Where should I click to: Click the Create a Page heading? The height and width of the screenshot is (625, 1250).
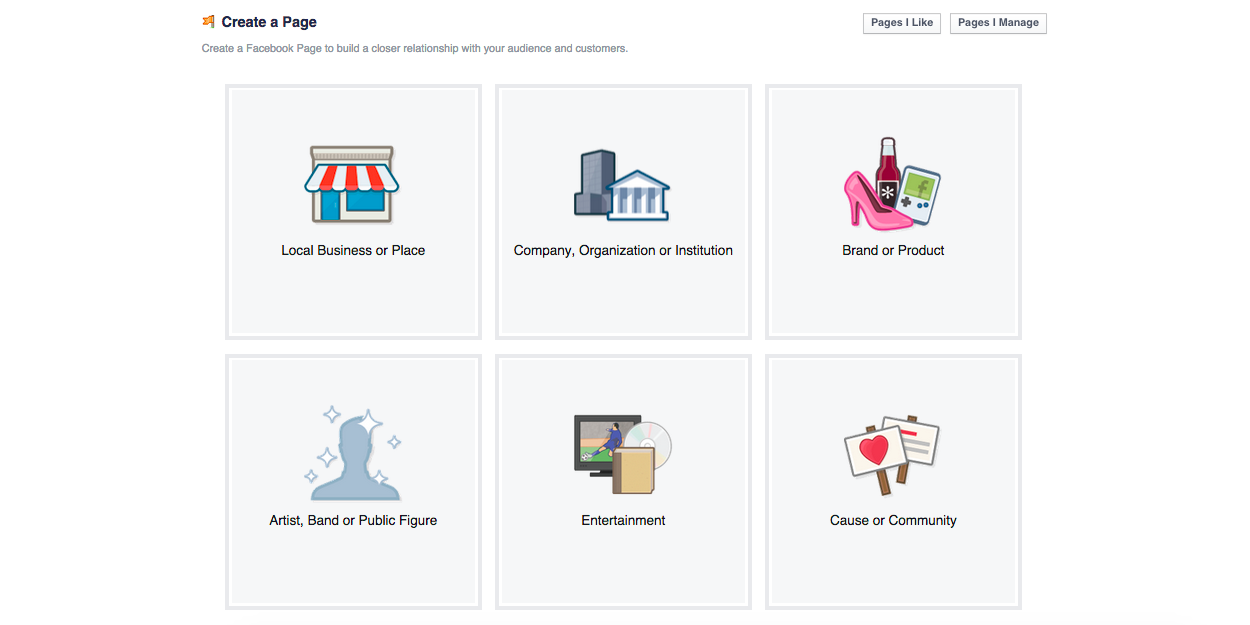click(269, 22)
